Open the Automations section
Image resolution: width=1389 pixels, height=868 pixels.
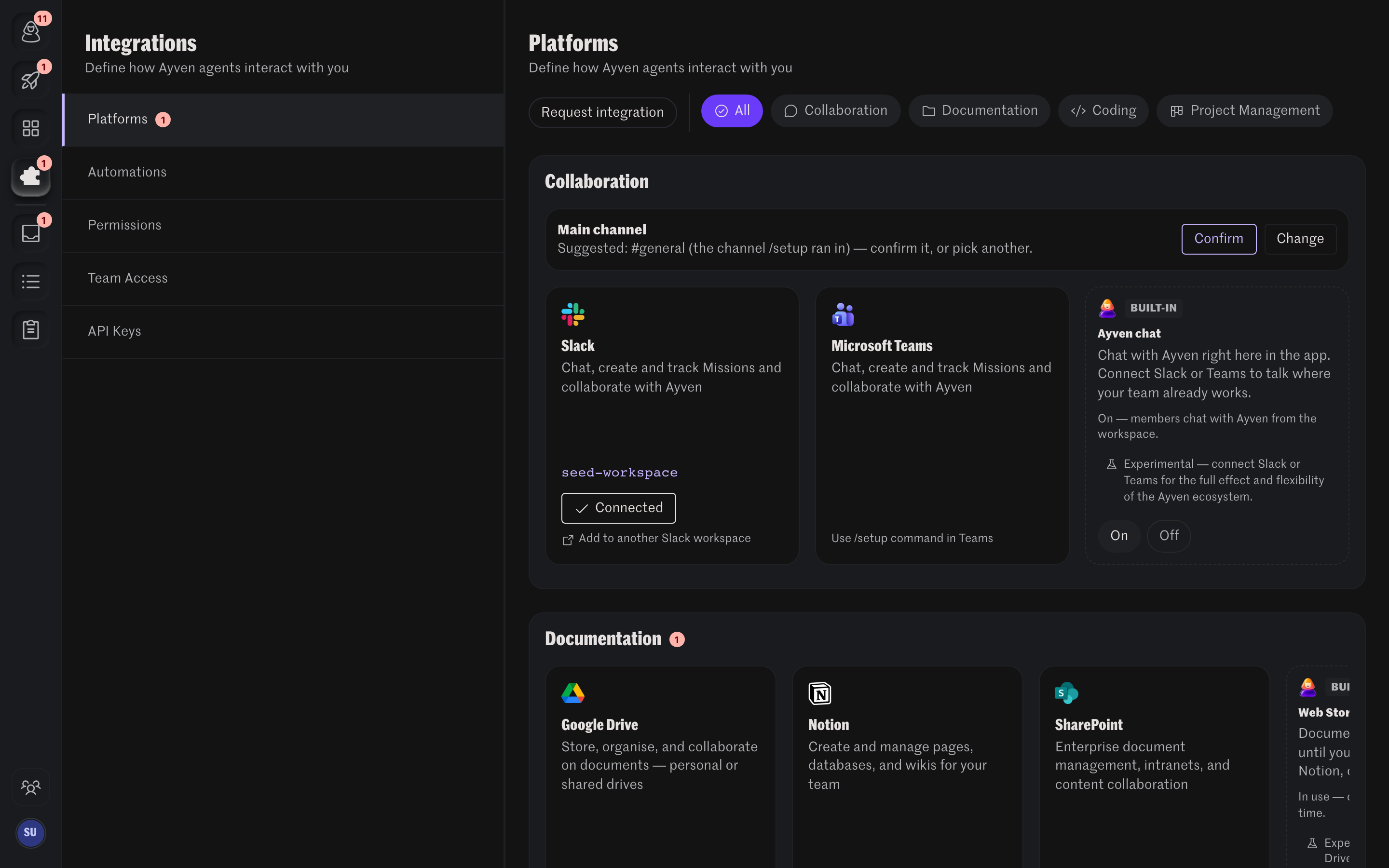pos(283,172)
